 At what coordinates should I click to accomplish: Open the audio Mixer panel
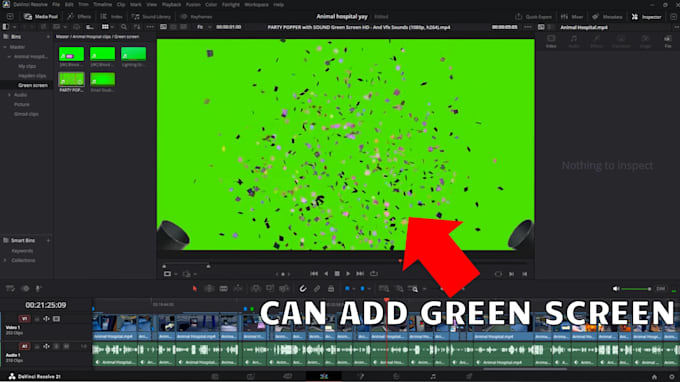[x=572, y=16]
